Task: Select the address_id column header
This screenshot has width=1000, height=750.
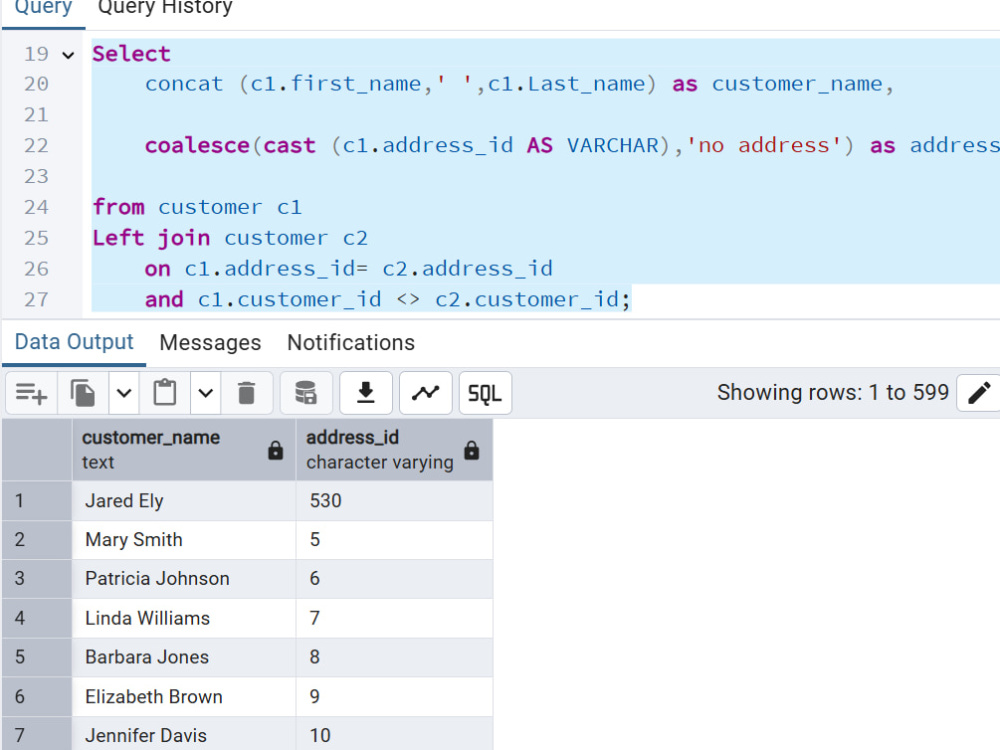Action: click(394, 450)
